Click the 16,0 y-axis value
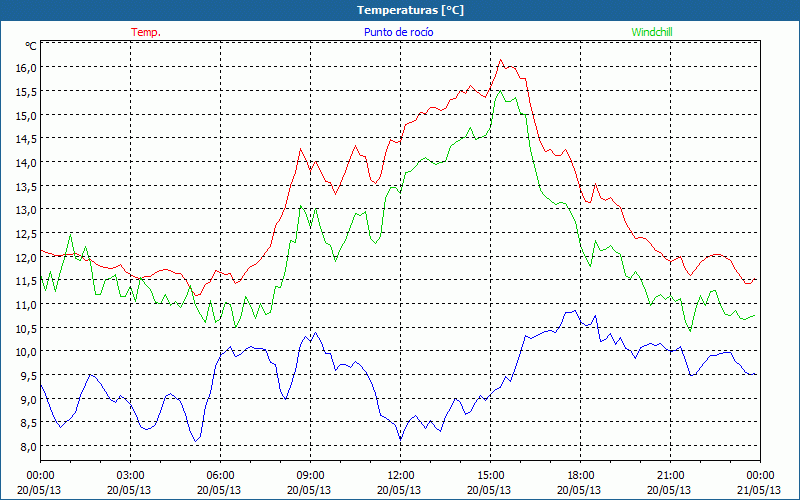 pos(25,67)
